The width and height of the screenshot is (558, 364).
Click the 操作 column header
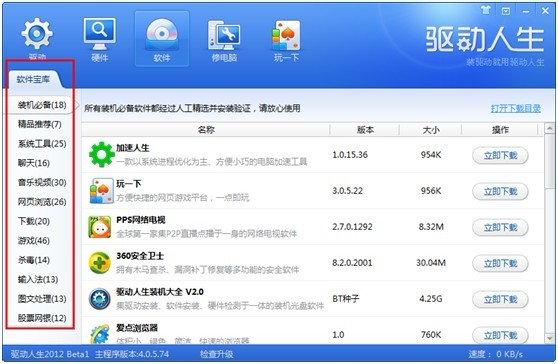(500, 130)
